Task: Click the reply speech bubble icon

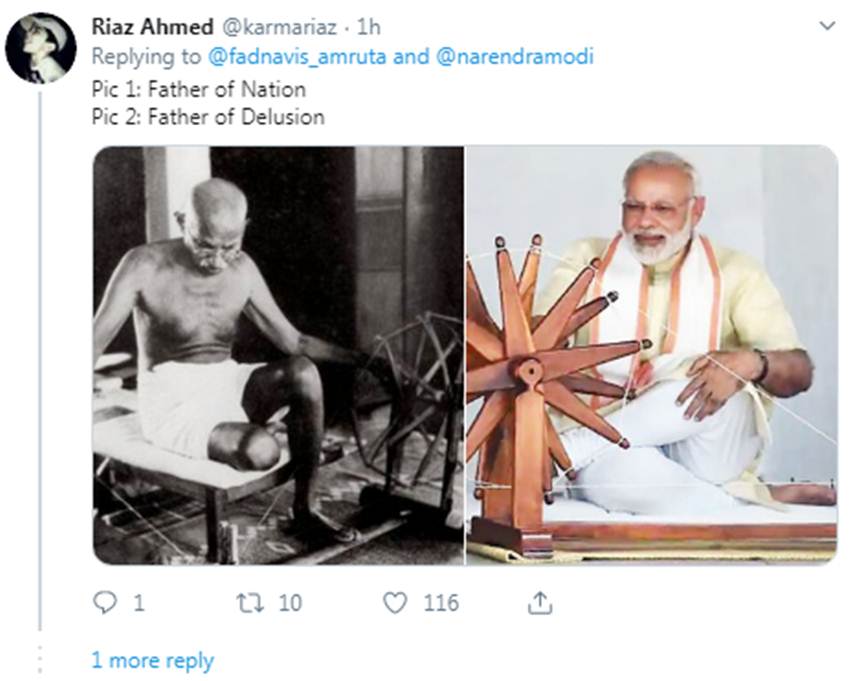Action: pos(106,602)
